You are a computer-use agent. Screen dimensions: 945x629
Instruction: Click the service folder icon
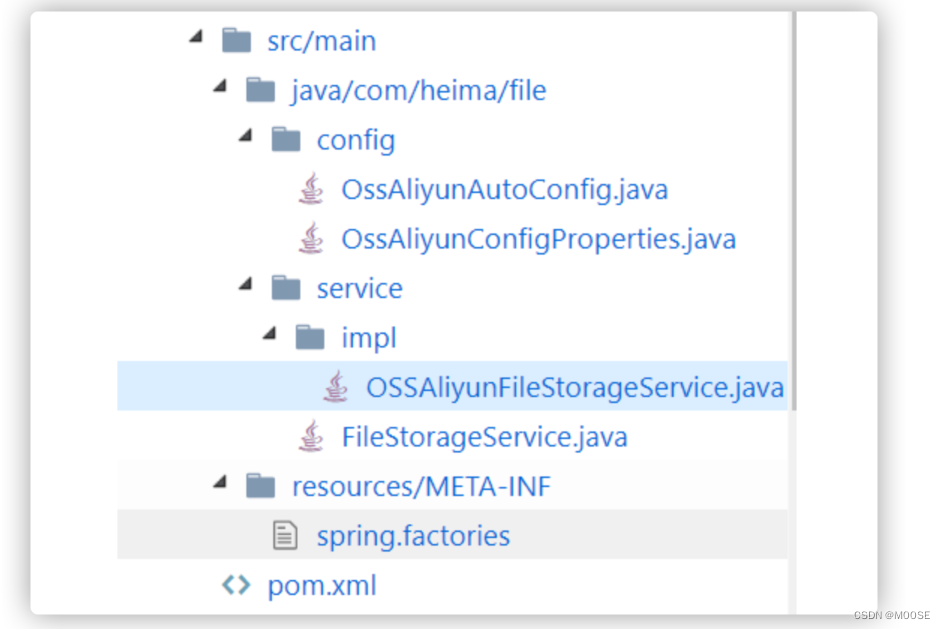(x=286, y=288)
